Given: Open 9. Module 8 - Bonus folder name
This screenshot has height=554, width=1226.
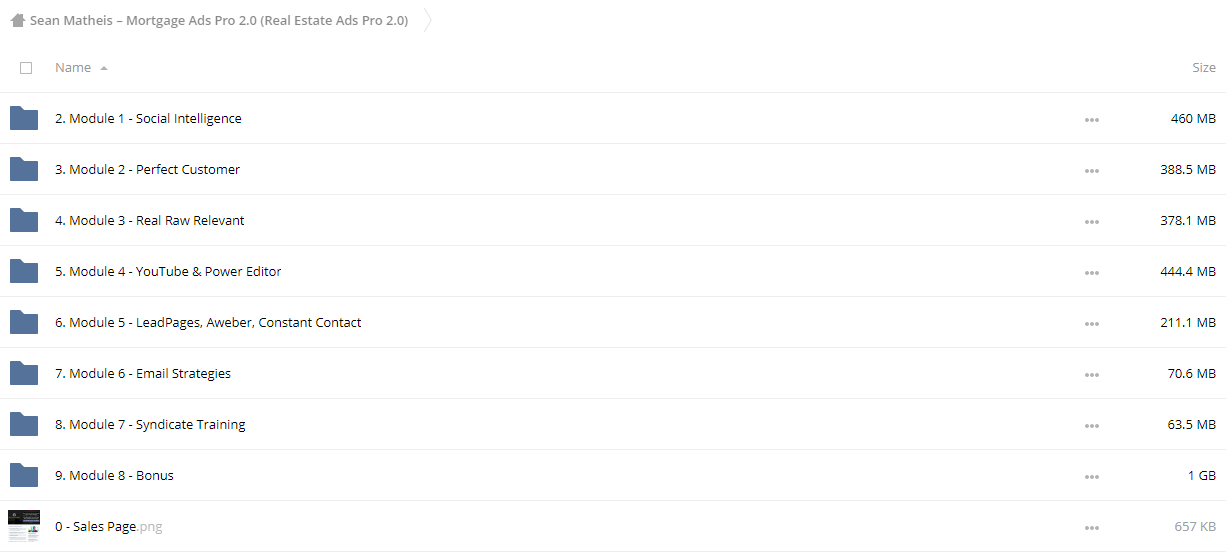Looking at the screenshot, I should pyautogui.click(x=114, y=475).
